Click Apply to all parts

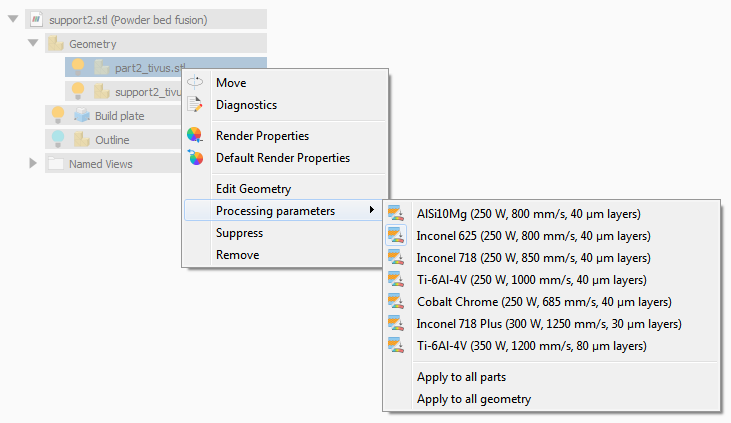point(461,377)
